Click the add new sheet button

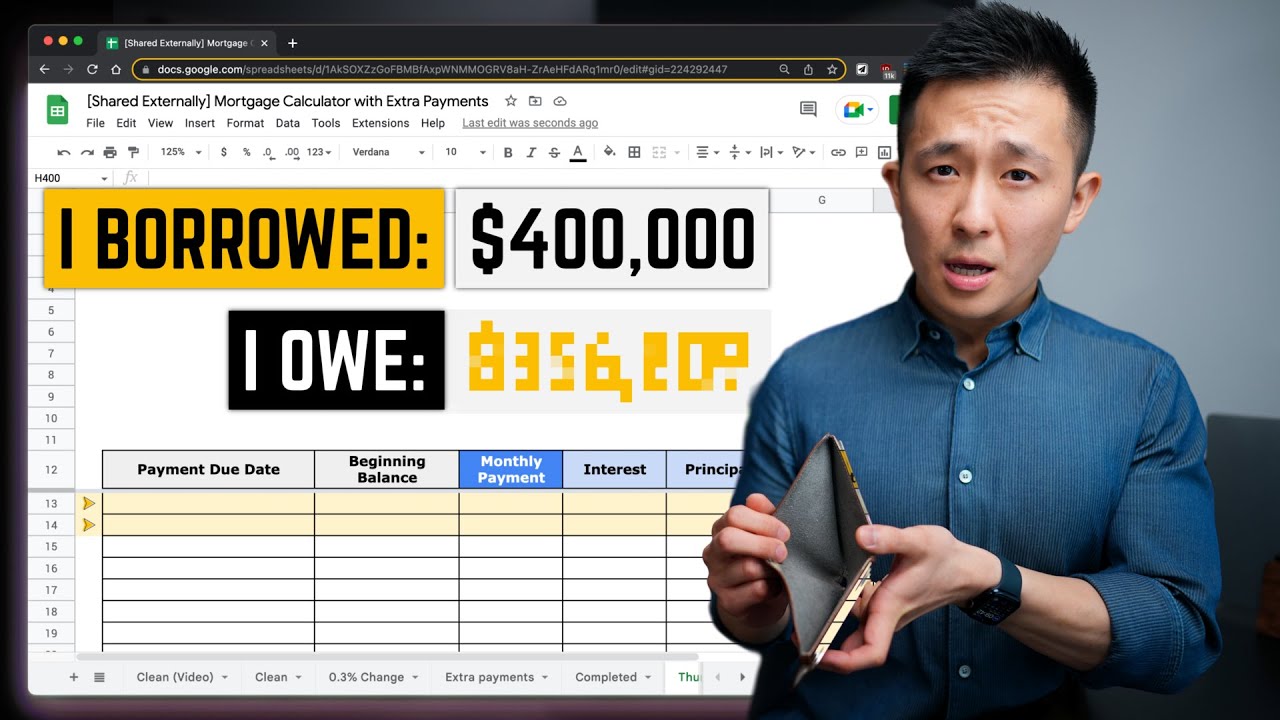point(75,677)
